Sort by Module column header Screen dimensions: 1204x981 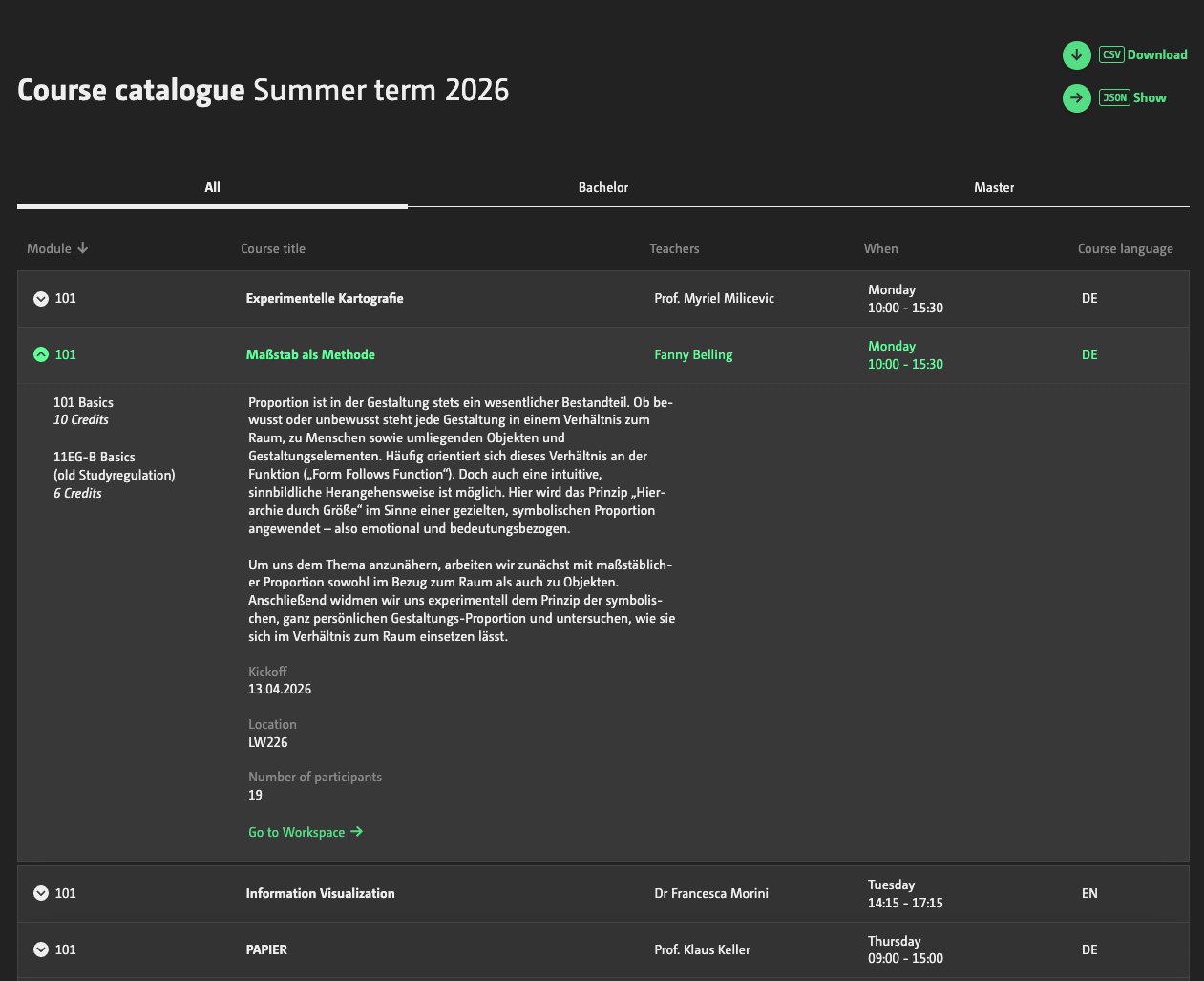(x=57, y=248)
